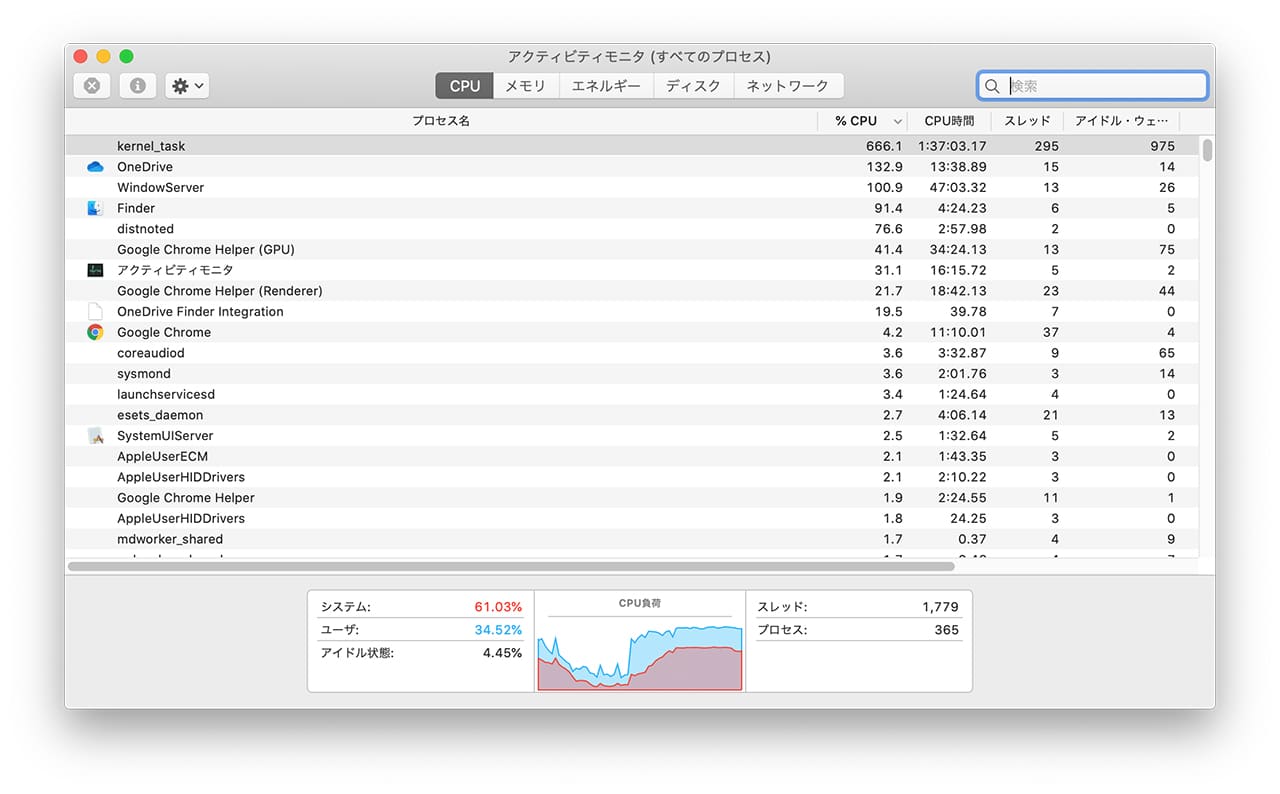Sort by スレッド column header
Screen dimensions: 1280x794
[1027, 121]
